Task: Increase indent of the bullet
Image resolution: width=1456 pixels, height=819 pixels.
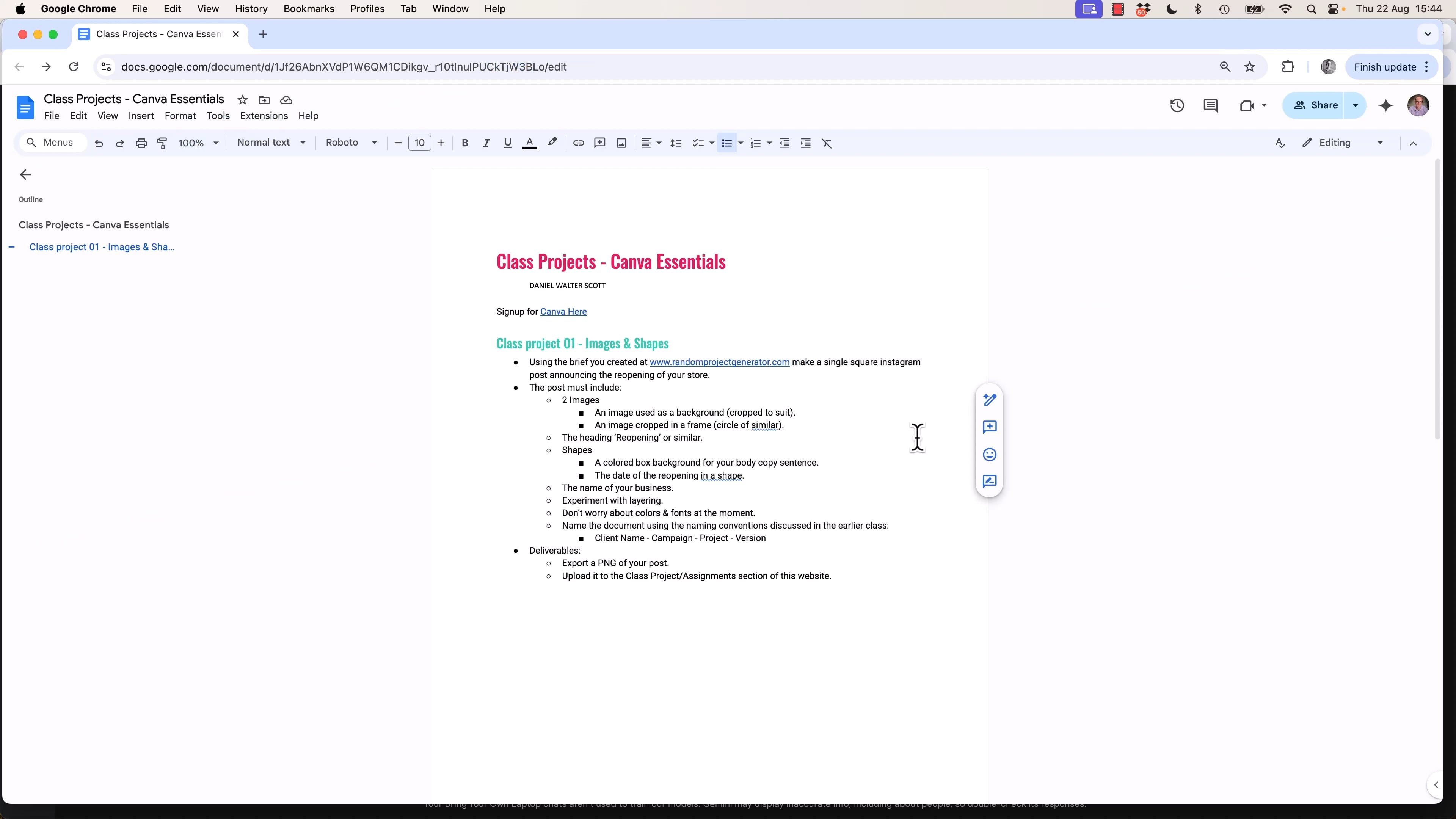Action: tap(805, 143)
